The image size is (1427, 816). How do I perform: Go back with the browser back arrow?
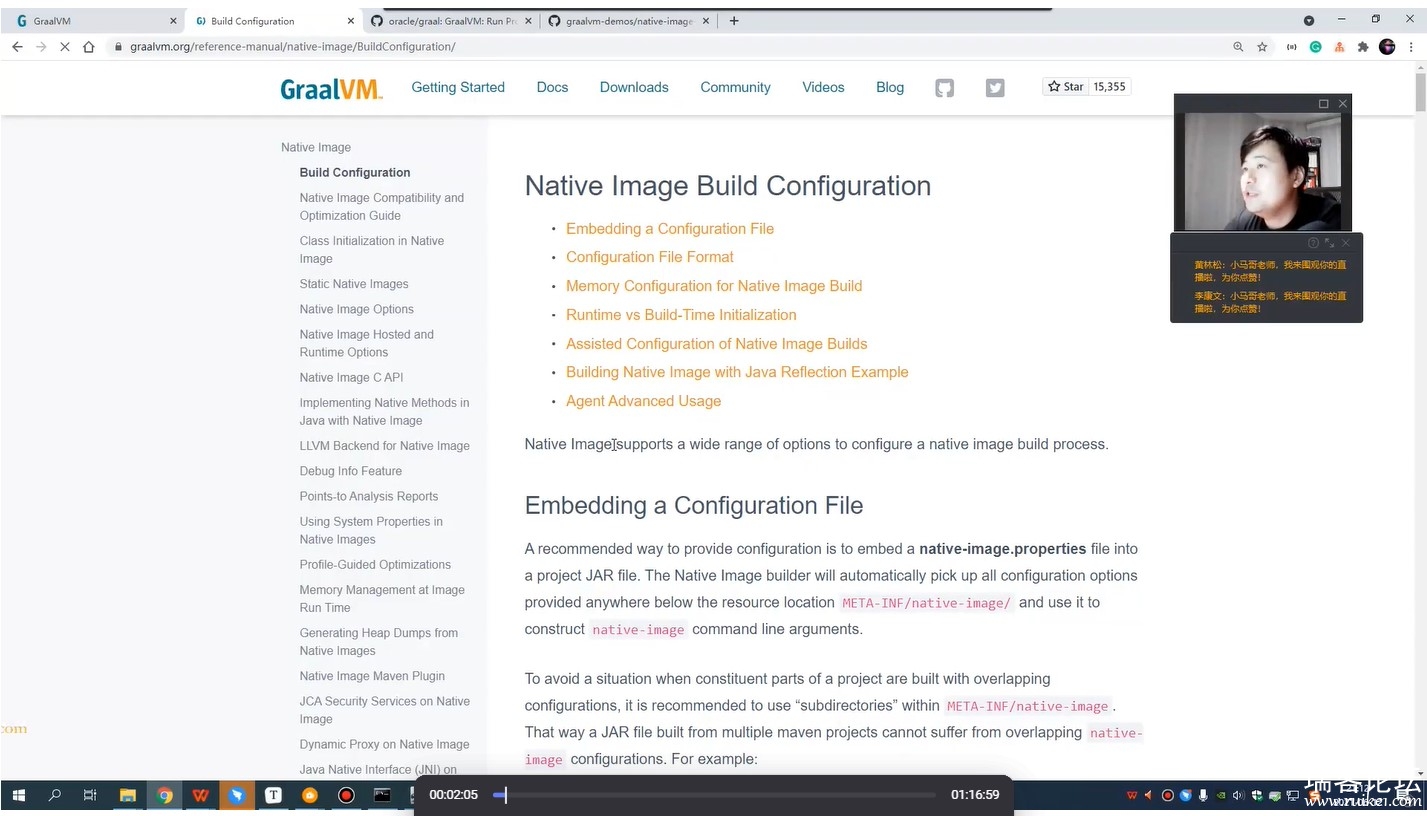point(17,47)
